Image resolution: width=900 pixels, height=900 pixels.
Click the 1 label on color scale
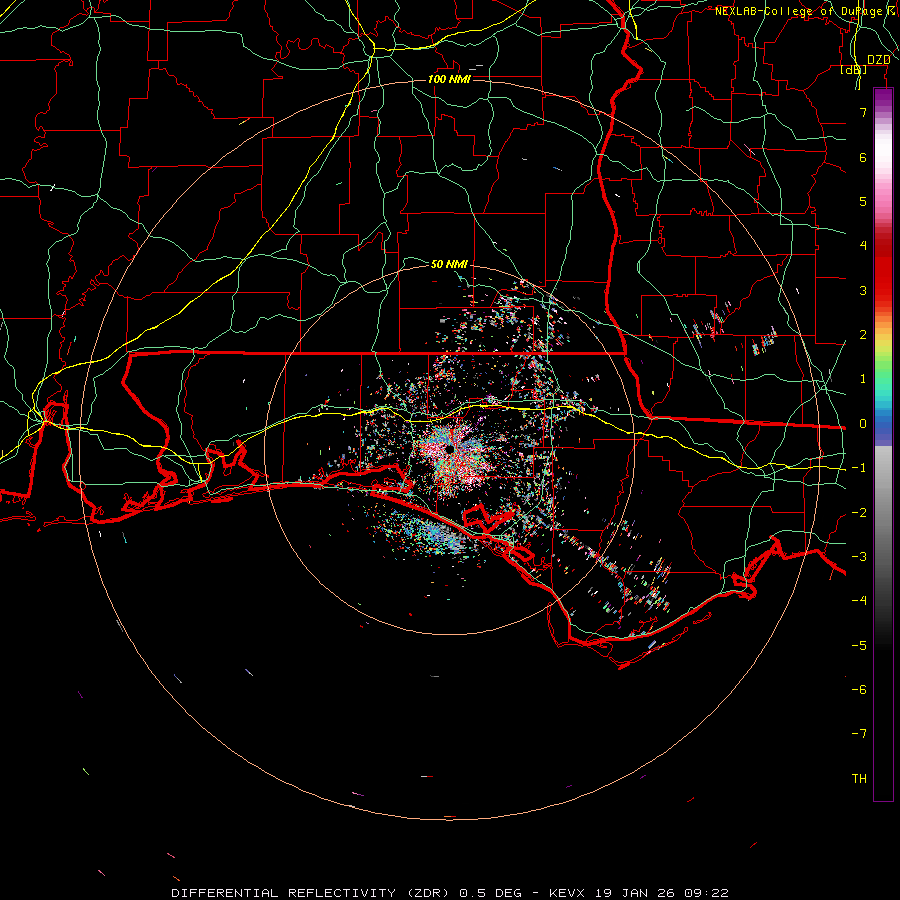863,379
